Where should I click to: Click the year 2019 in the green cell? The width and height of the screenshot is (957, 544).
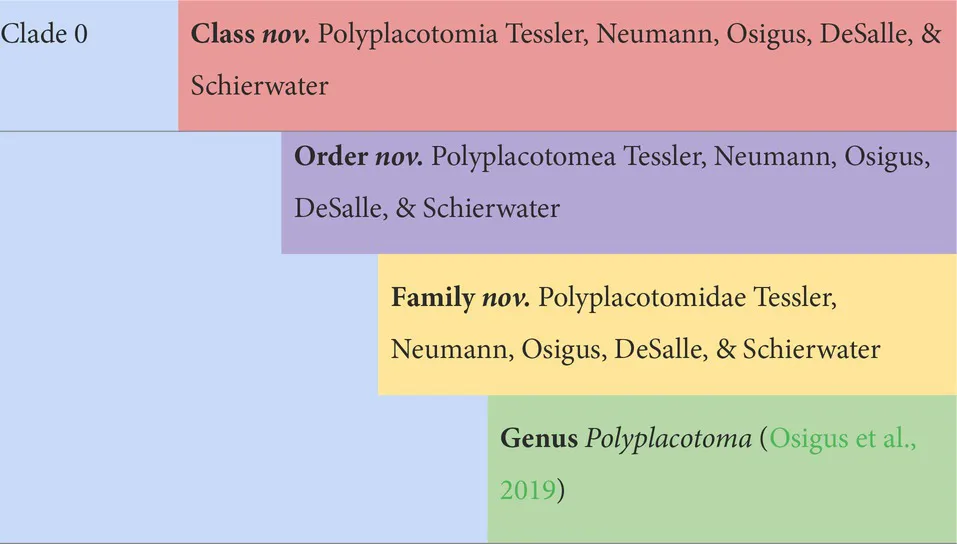528,490
